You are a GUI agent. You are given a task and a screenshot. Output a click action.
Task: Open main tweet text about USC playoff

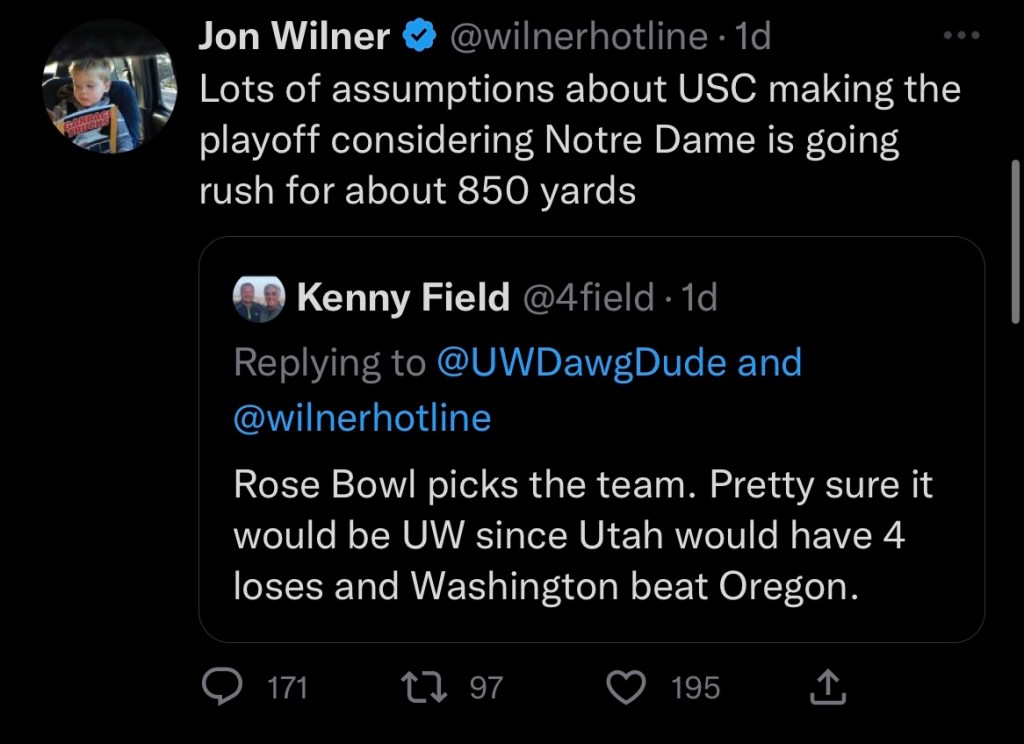(580, 140)
